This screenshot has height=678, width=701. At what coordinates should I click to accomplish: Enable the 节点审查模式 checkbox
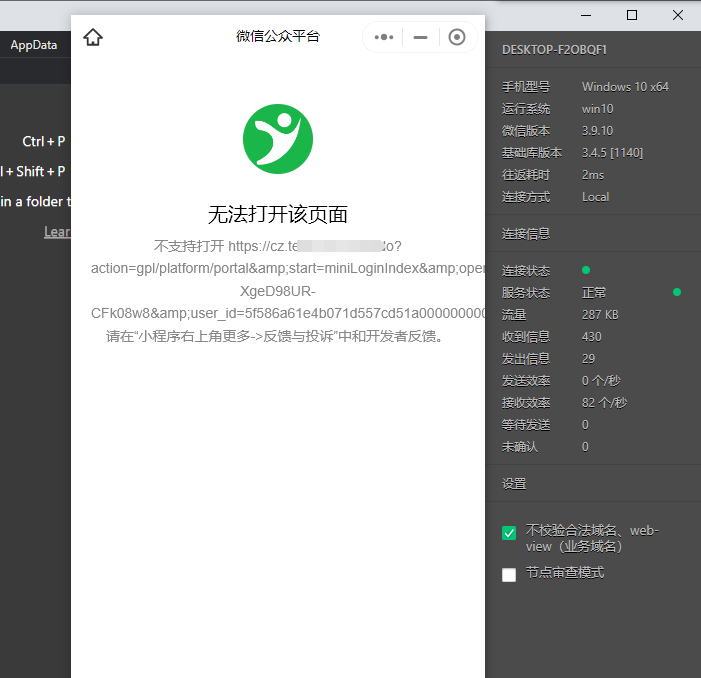tap(509, 575)
